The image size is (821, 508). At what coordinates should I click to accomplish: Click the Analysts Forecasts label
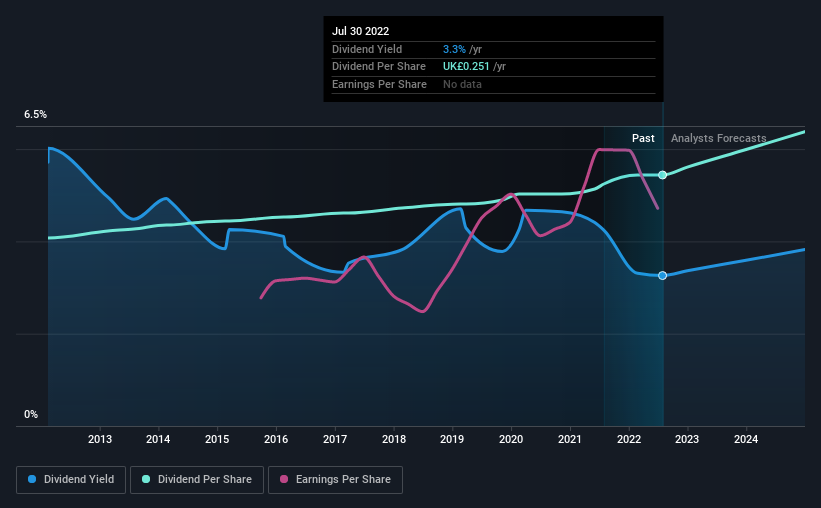coord(718,138)
